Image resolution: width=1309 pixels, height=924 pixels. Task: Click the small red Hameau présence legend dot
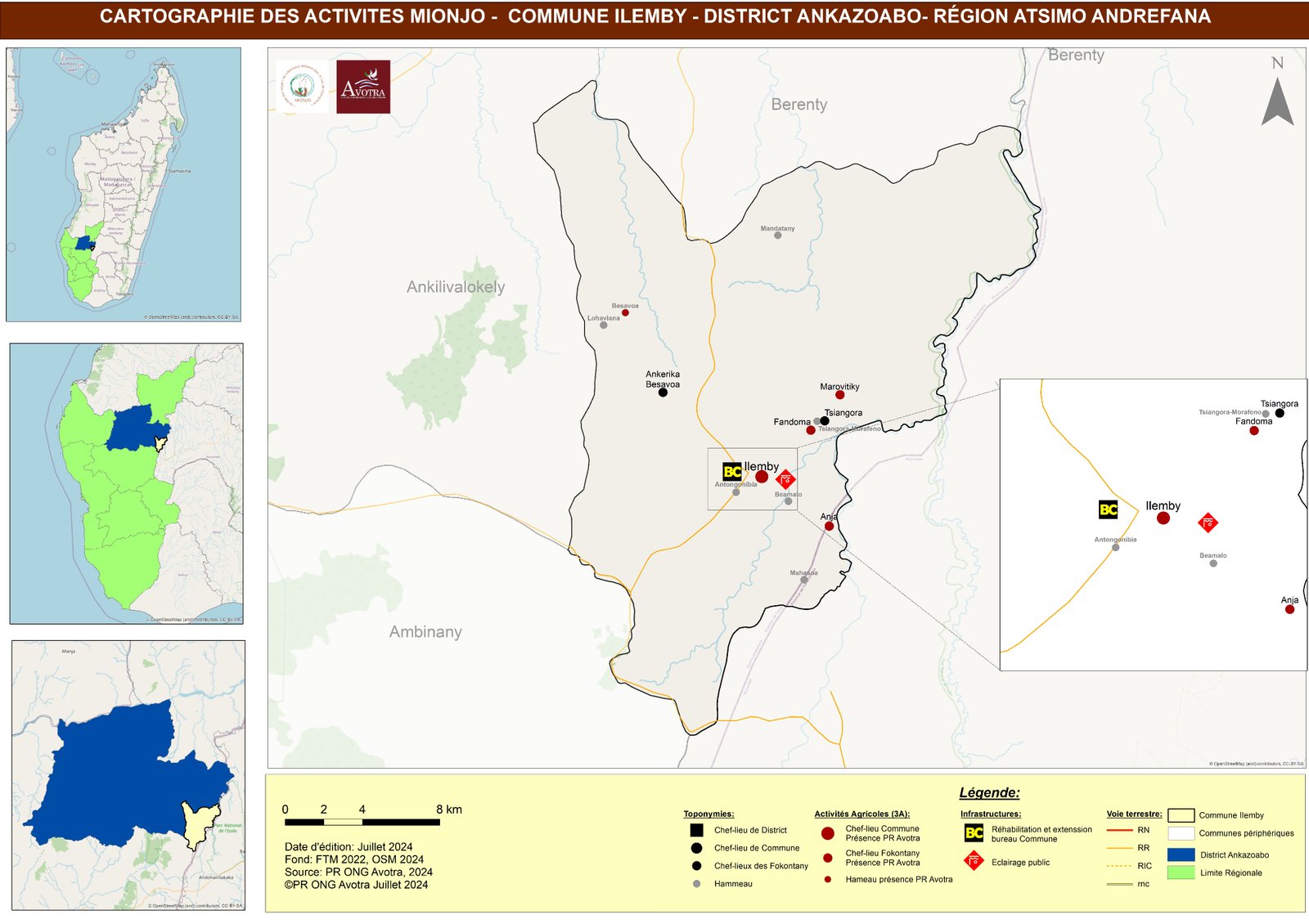pos(828,880)
